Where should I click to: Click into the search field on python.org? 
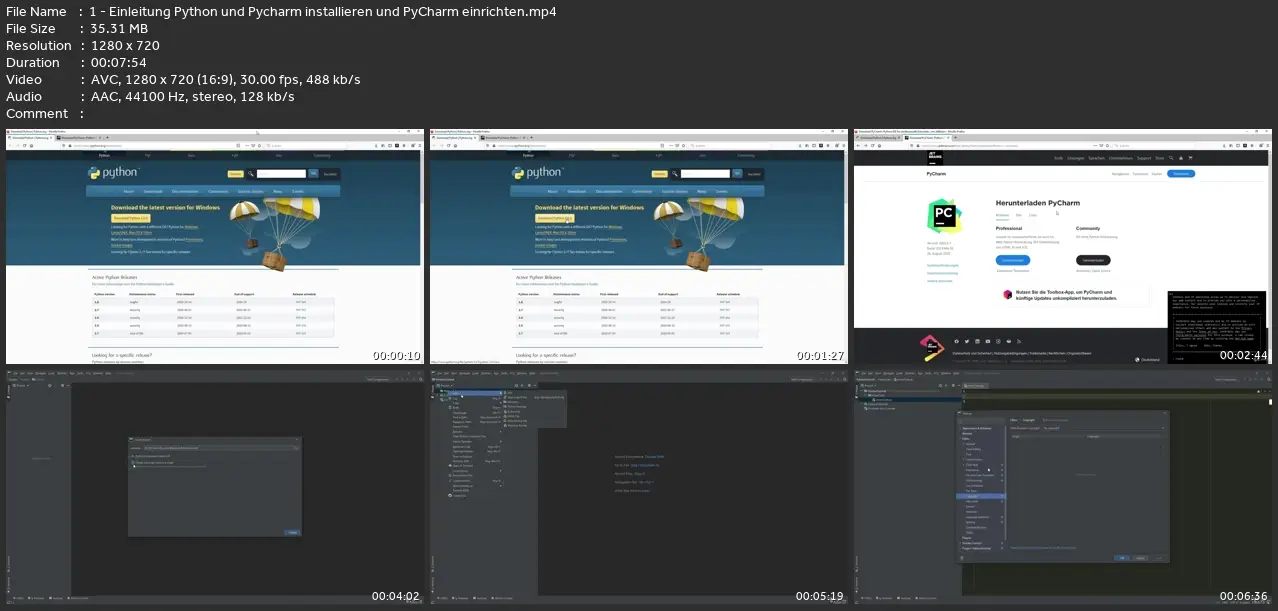(281, 173)
